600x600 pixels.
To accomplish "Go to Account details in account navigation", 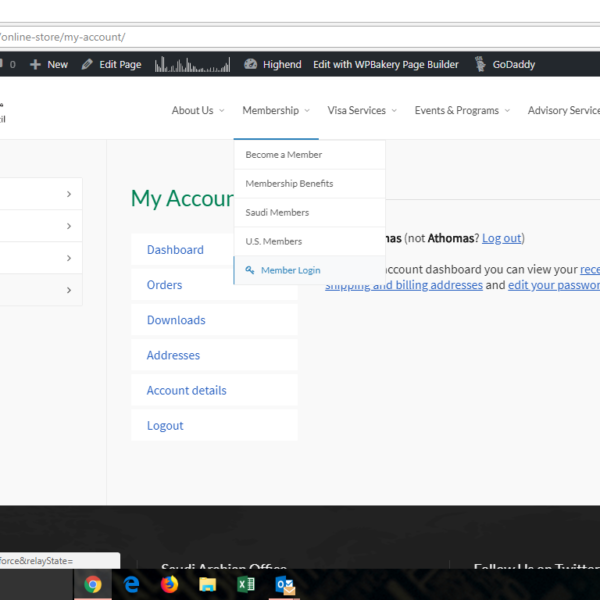I will pyautogui.click(x=186, y=390).
